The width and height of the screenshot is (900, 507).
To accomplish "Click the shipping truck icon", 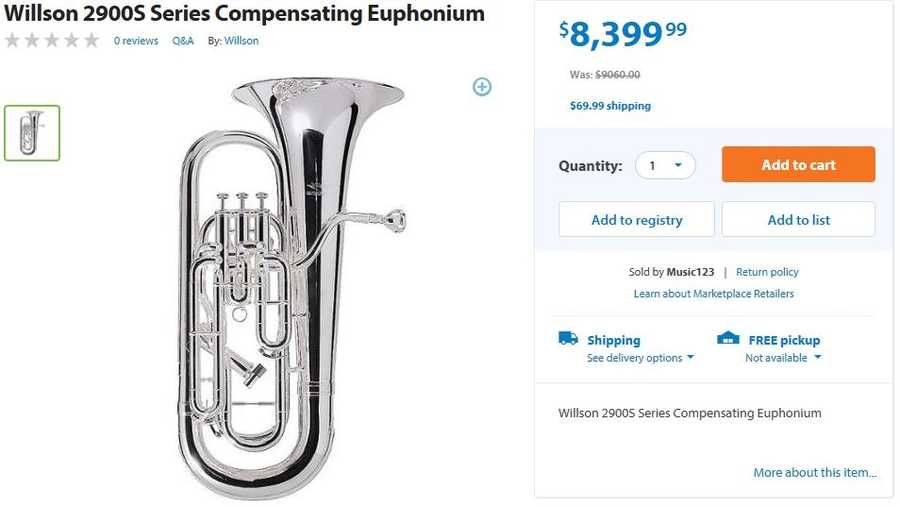I will click(x=568, y=339).
